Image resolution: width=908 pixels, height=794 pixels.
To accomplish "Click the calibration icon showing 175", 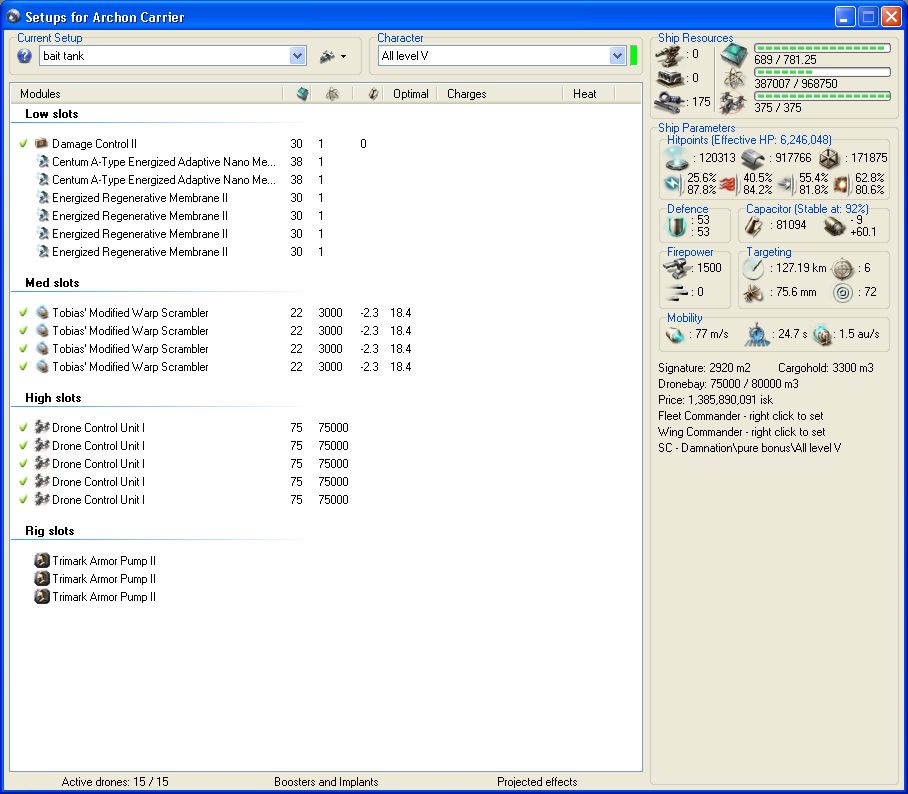I will [669, 103].
